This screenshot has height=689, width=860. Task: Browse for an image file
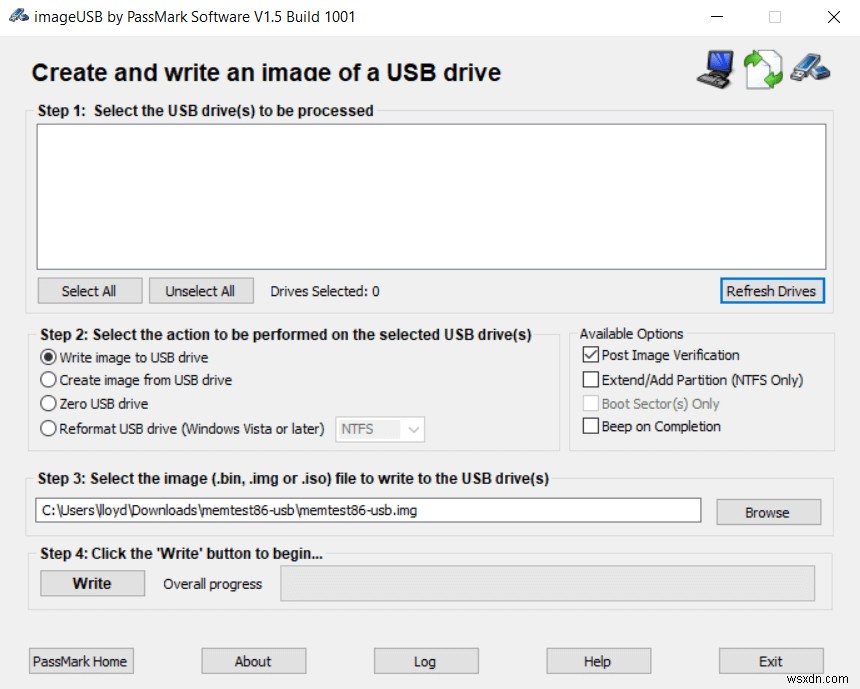pos(768,511)
